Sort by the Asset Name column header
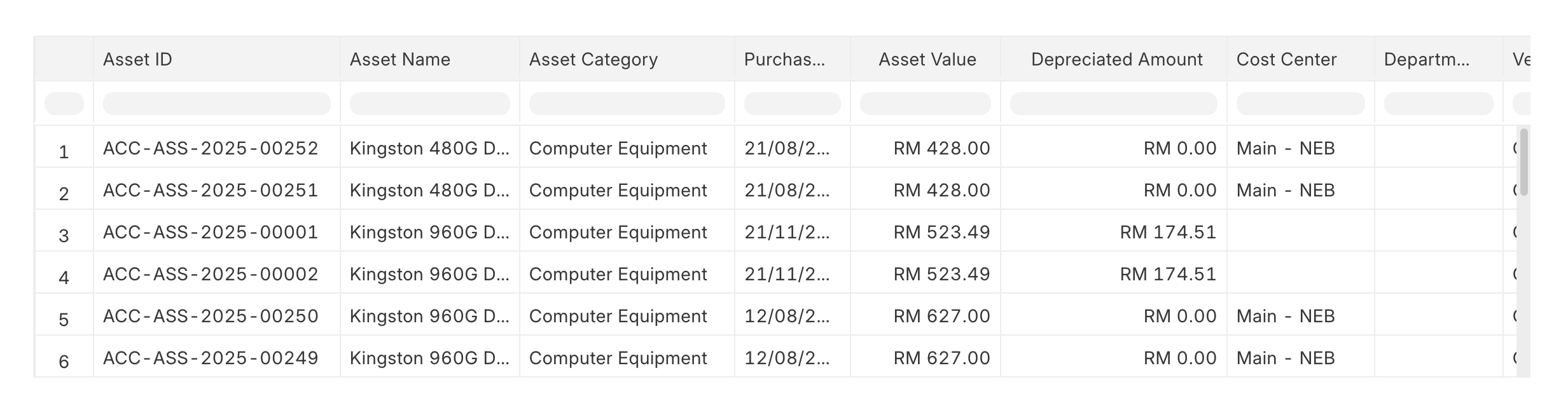Viewport: 1568px width, 410px height. (x=399, y=59)
